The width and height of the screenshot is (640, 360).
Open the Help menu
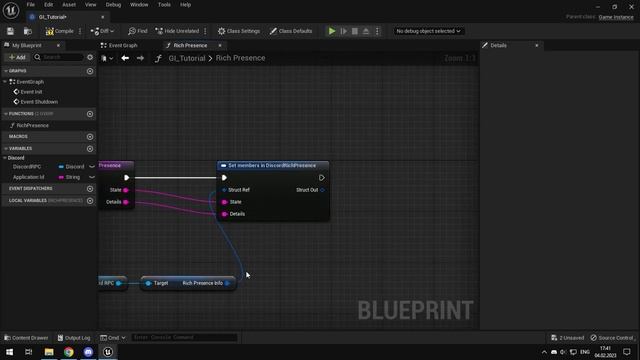pyautogui.click(x=185, y=5)
